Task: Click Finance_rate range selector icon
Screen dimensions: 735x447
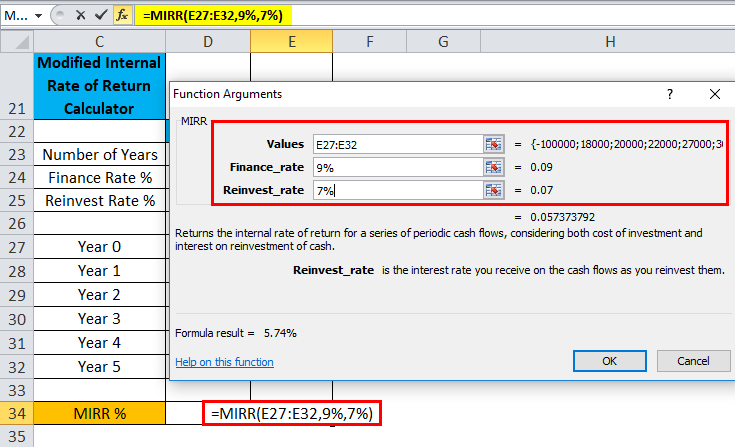Action: 494,167
